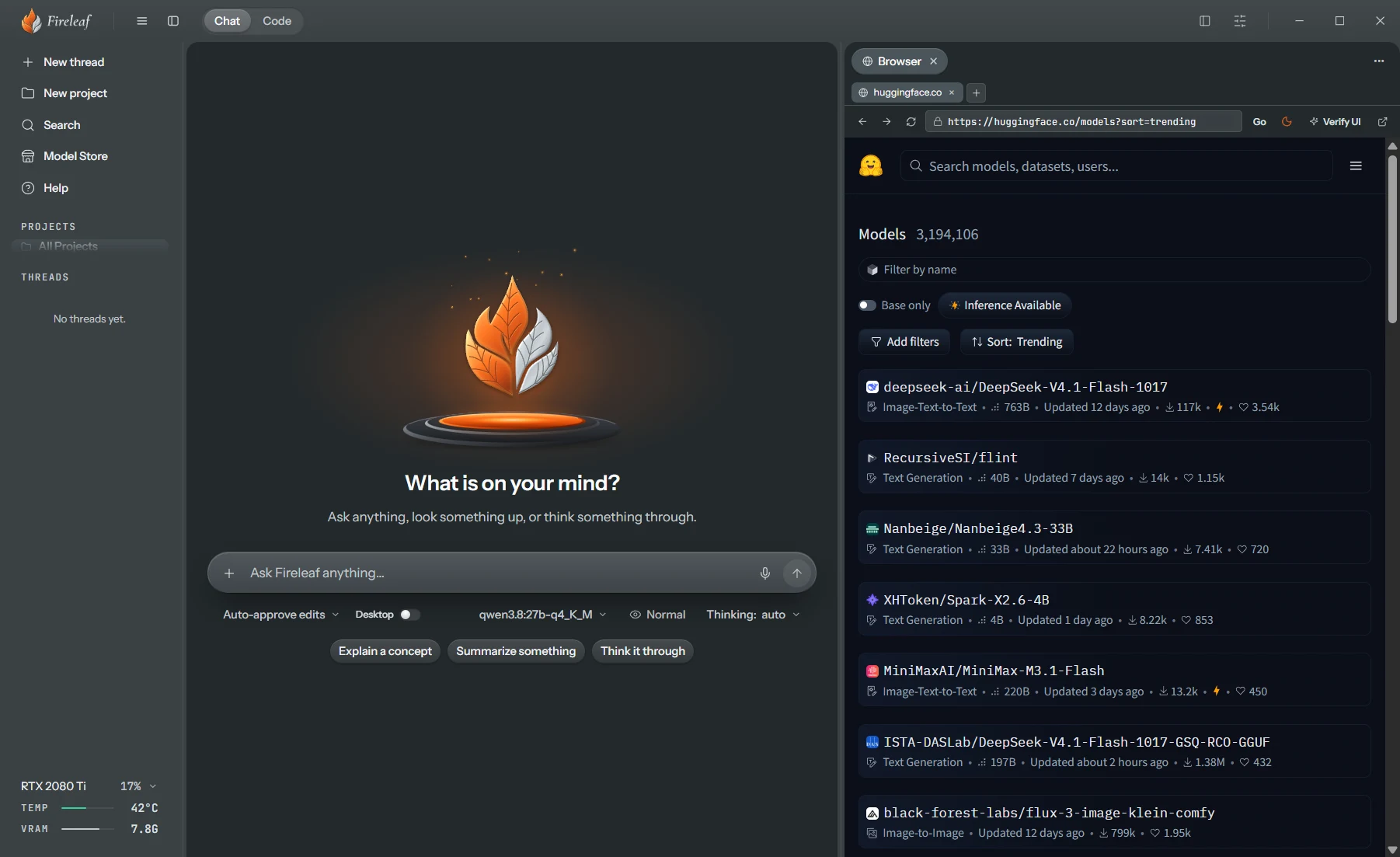Add a new browser tab with plus
Image resolution: width=1400 pixels, height=857 pixels.
977,92
